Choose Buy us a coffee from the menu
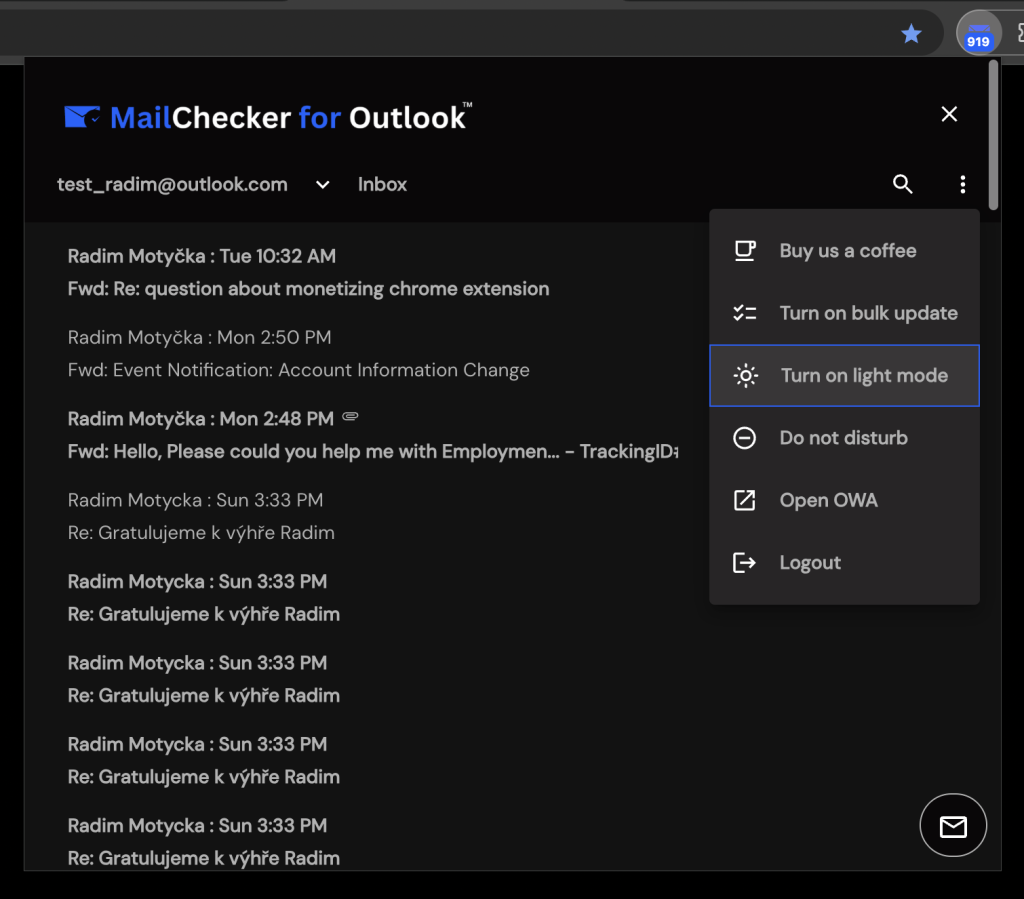The image size is (1024, 899). tap(844, 251)
